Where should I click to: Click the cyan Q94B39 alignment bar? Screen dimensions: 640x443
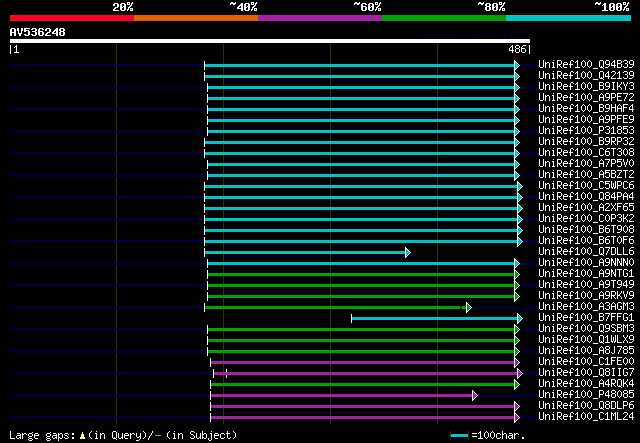tap(360, 66)
